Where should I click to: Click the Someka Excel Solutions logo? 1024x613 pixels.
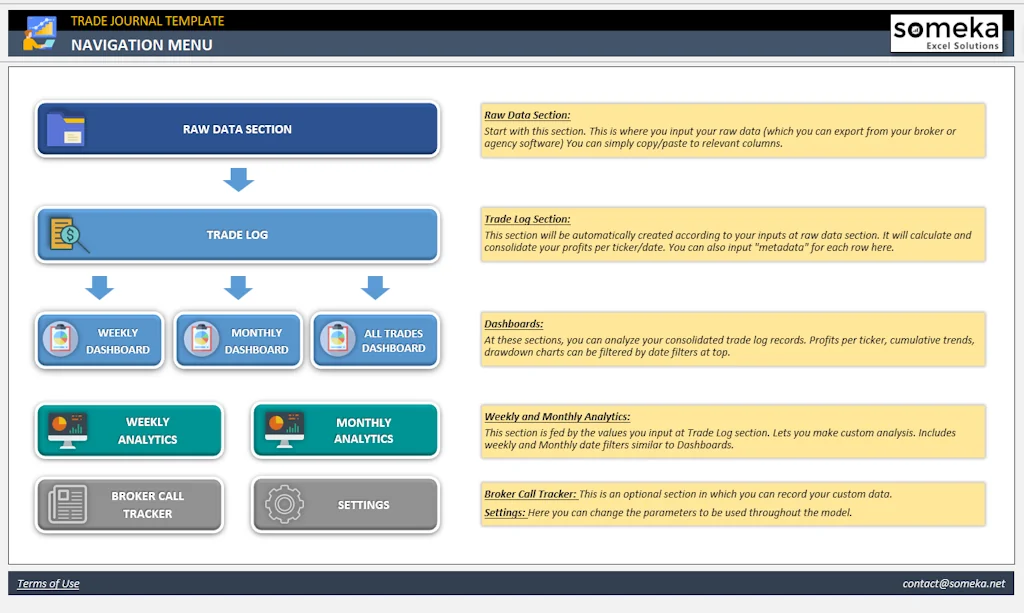click(x=946, y=32)
